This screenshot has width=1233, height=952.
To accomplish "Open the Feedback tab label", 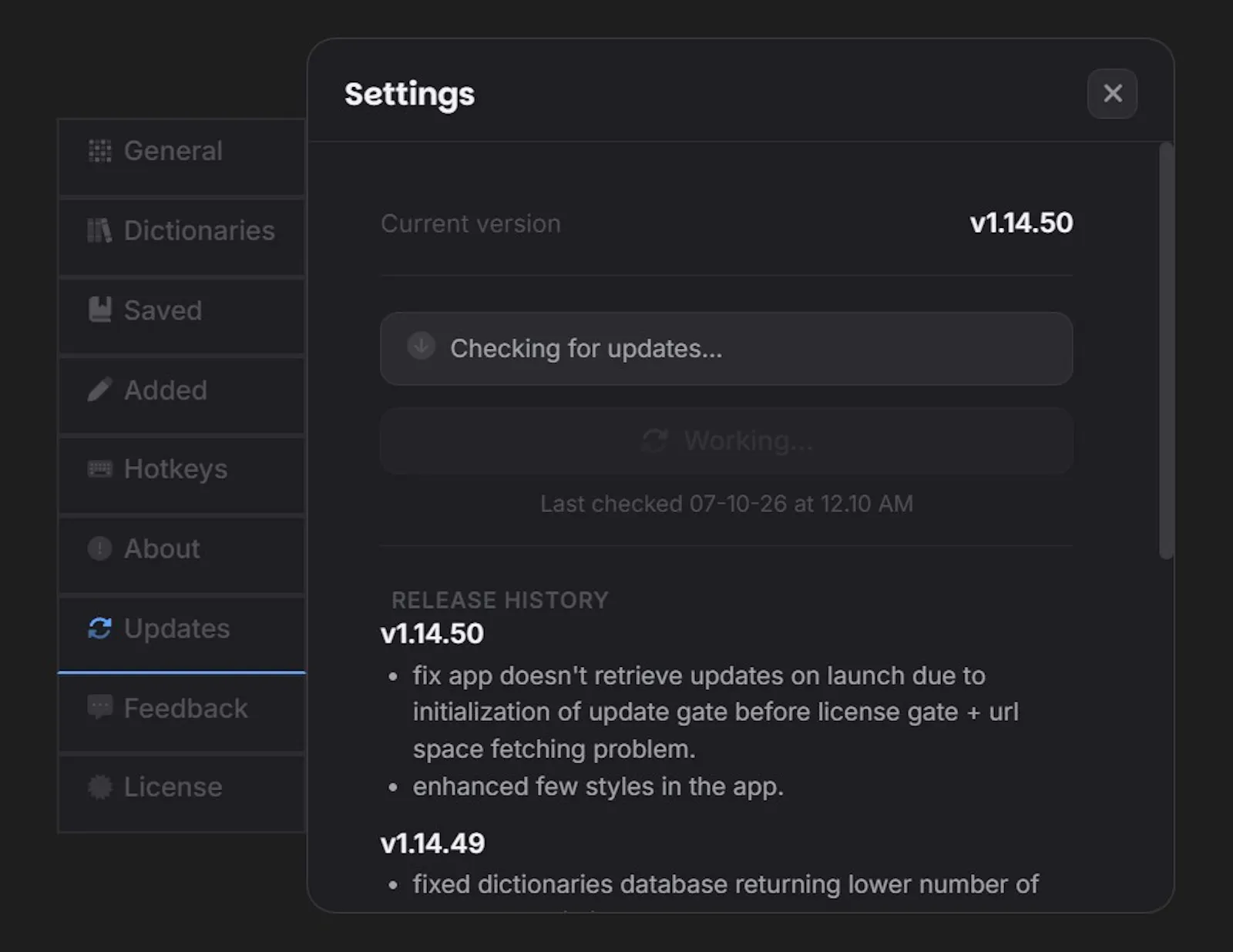I will [186, 708].
